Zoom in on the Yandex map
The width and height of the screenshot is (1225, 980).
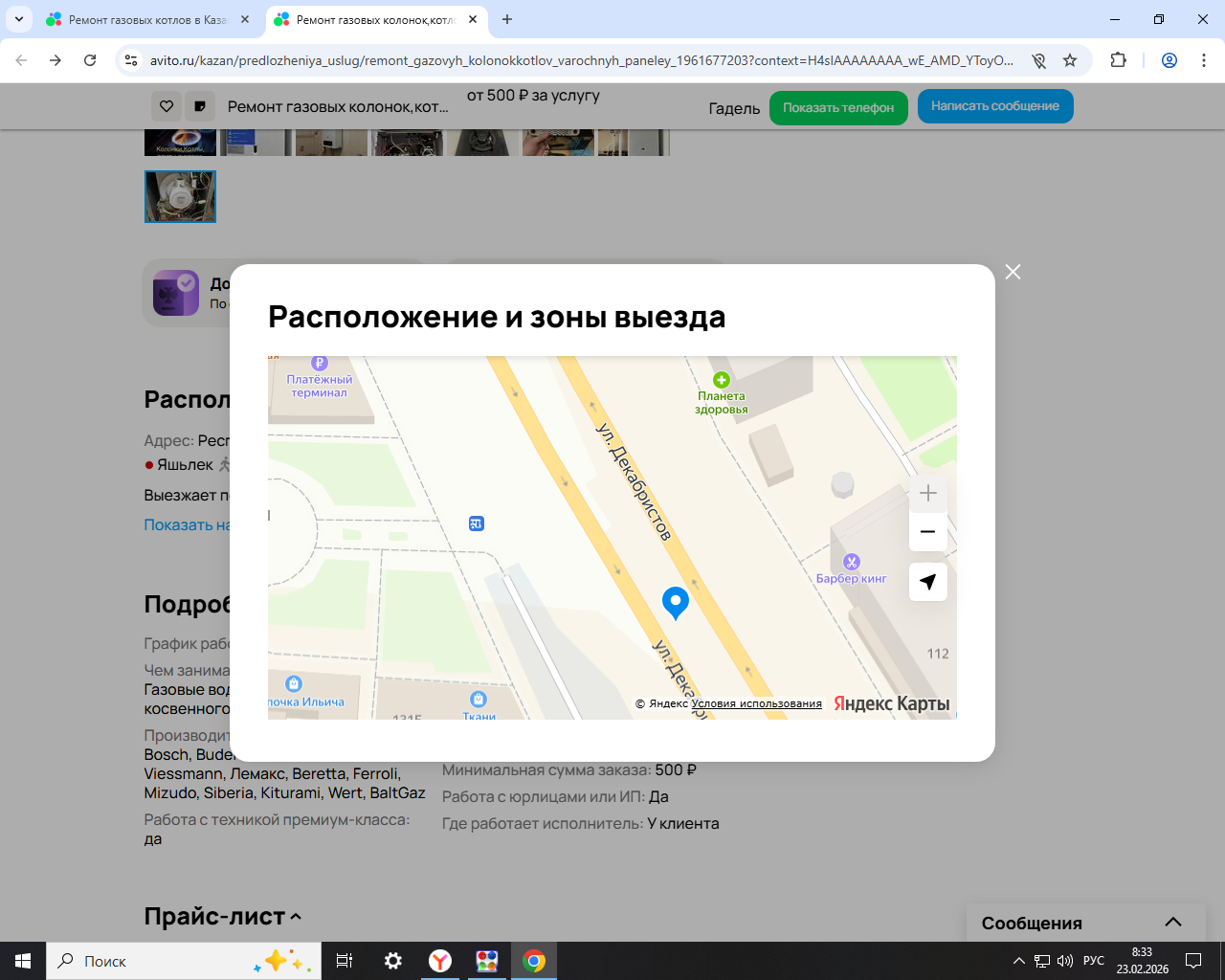coord(927,494)
